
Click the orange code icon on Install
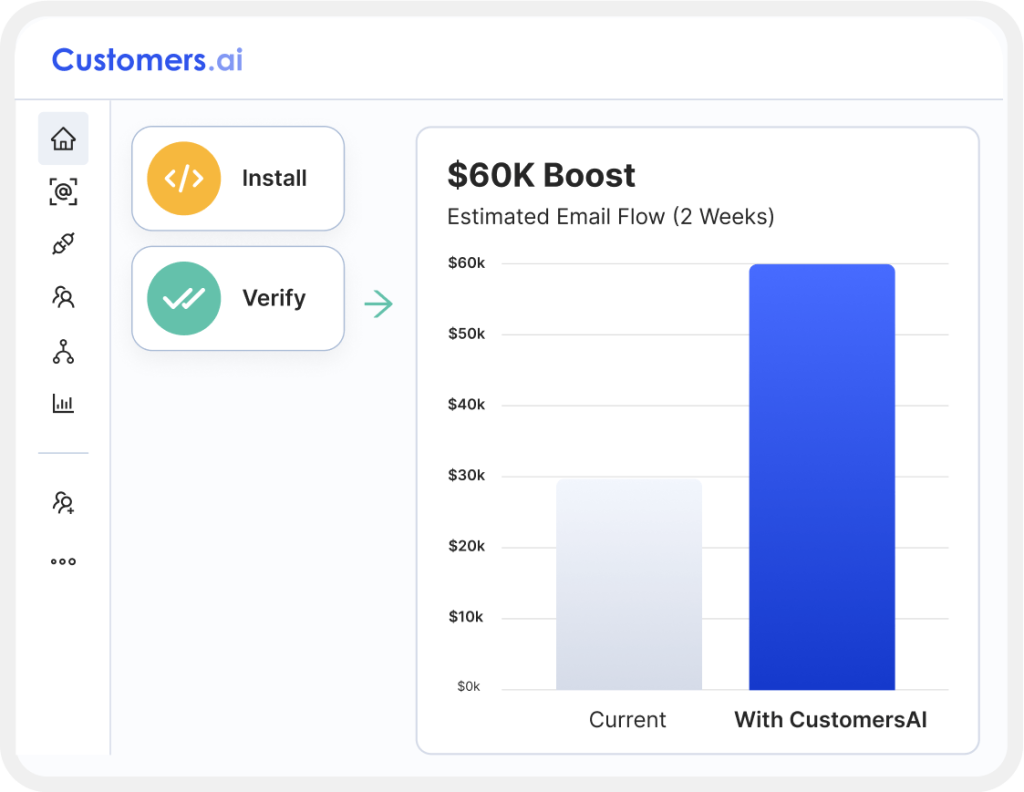tap(183, 179)
